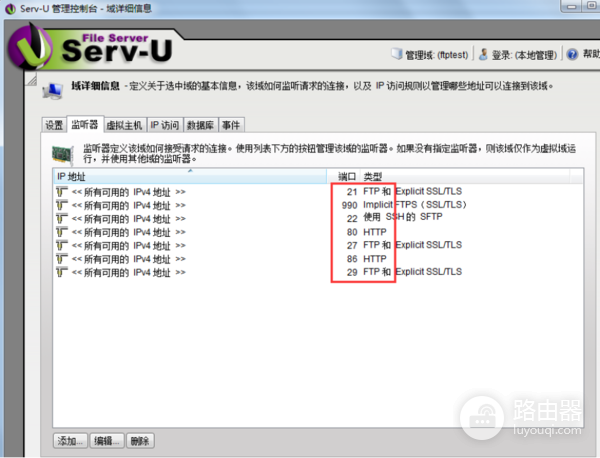Click the IPv4 address text in the port 21 row
The height and width of the screenshot is (458, 600).
click(129, 192)
